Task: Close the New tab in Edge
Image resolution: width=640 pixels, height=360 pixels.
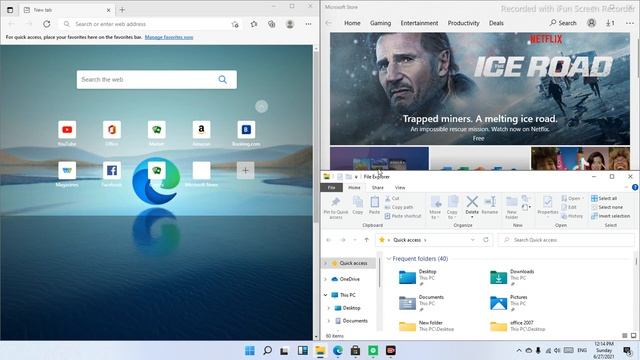Action: click(109, 10)
